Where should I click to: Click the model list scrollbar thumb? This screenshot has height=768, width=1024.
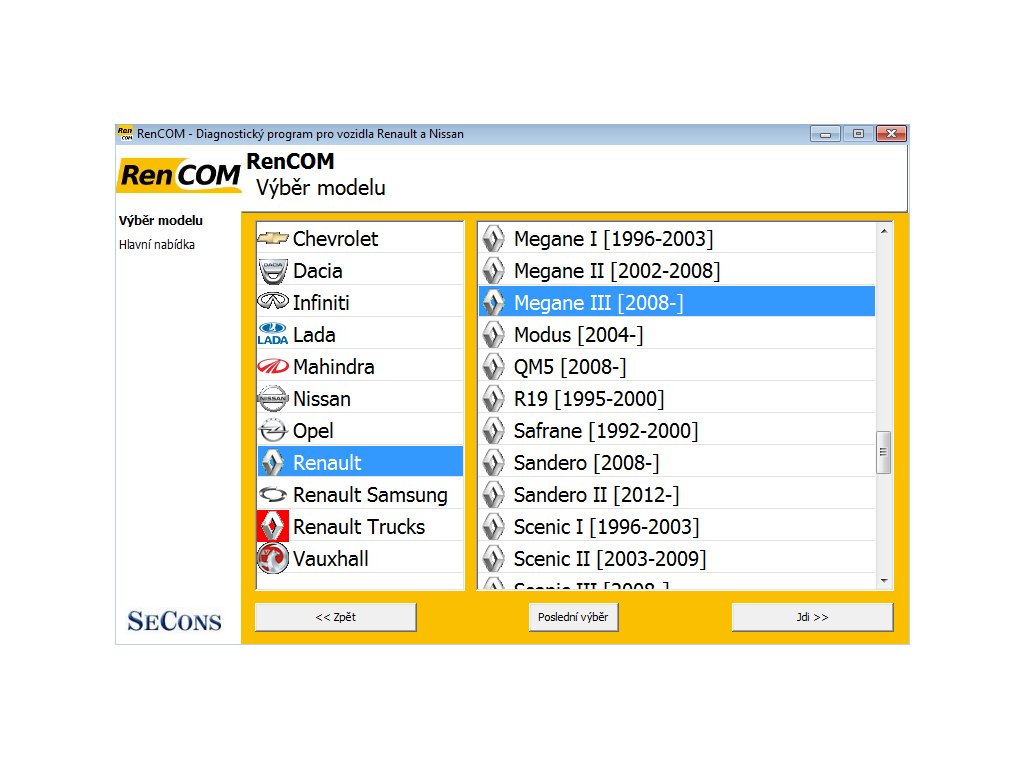[884, 452]
